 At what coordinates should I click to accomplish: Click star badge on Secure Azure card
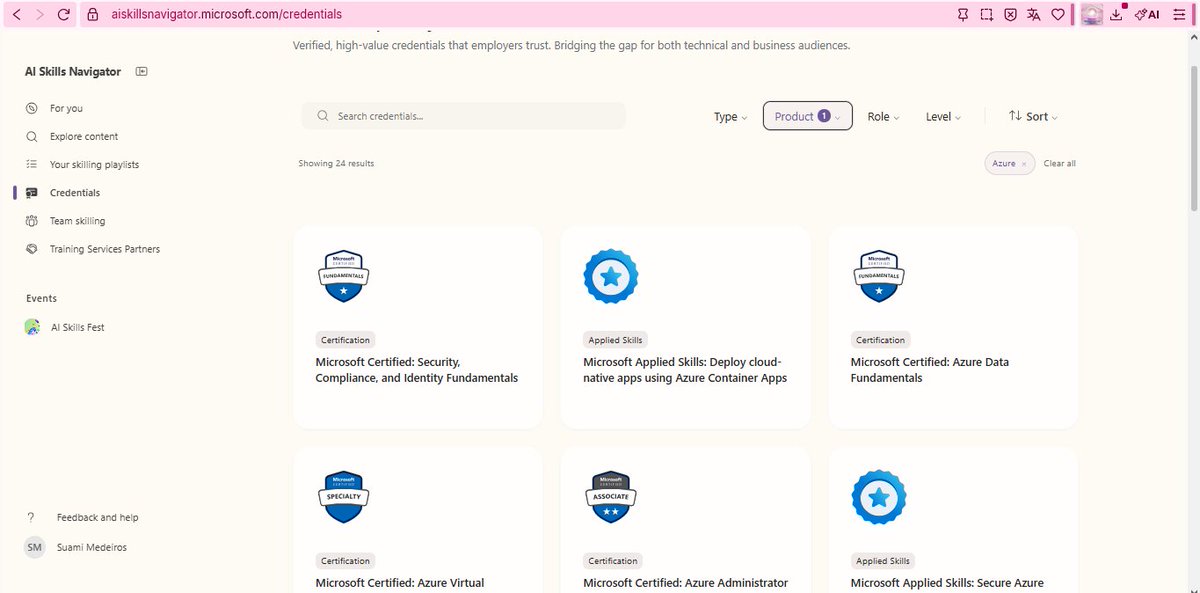click(x=879, y=497)
